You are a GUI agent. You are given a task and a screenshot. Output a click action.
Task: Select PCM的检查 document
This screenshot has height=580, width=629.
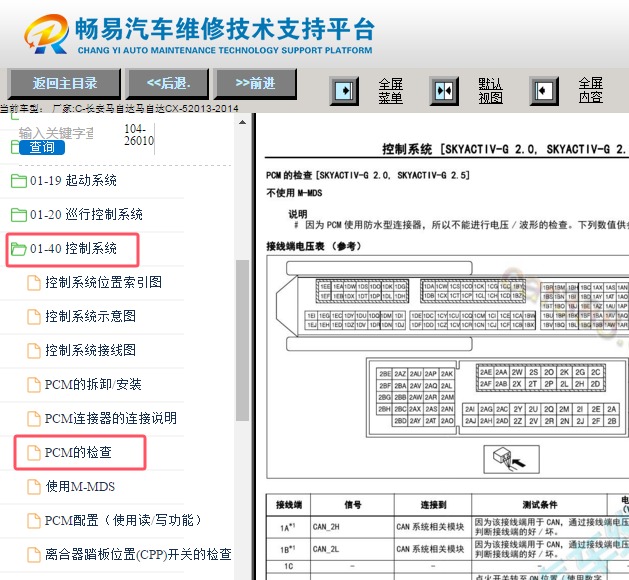tap(78, 452)
